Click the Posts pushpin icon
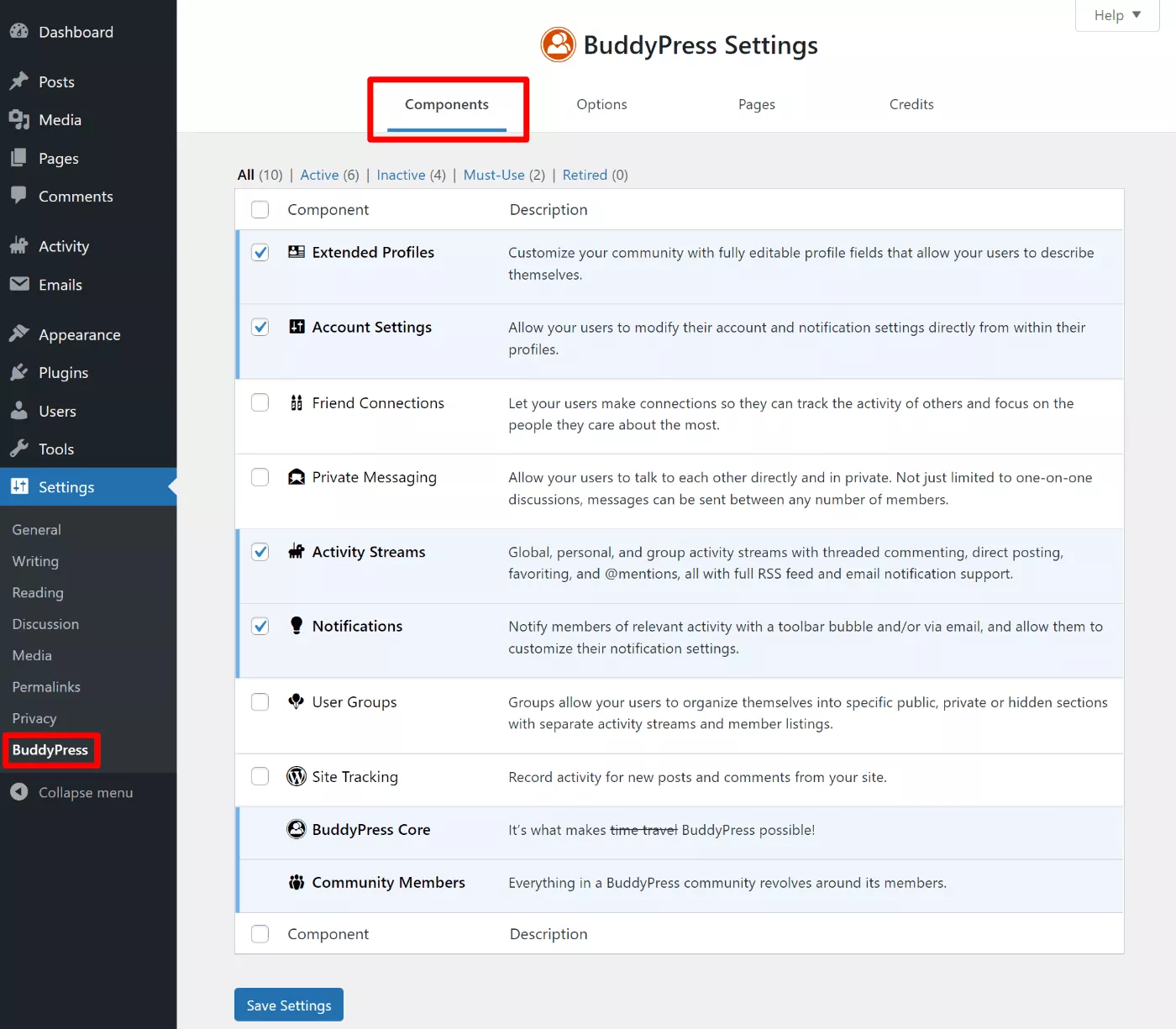The width and height of the screenshot is (1176, 1029). tap(19, 81)
